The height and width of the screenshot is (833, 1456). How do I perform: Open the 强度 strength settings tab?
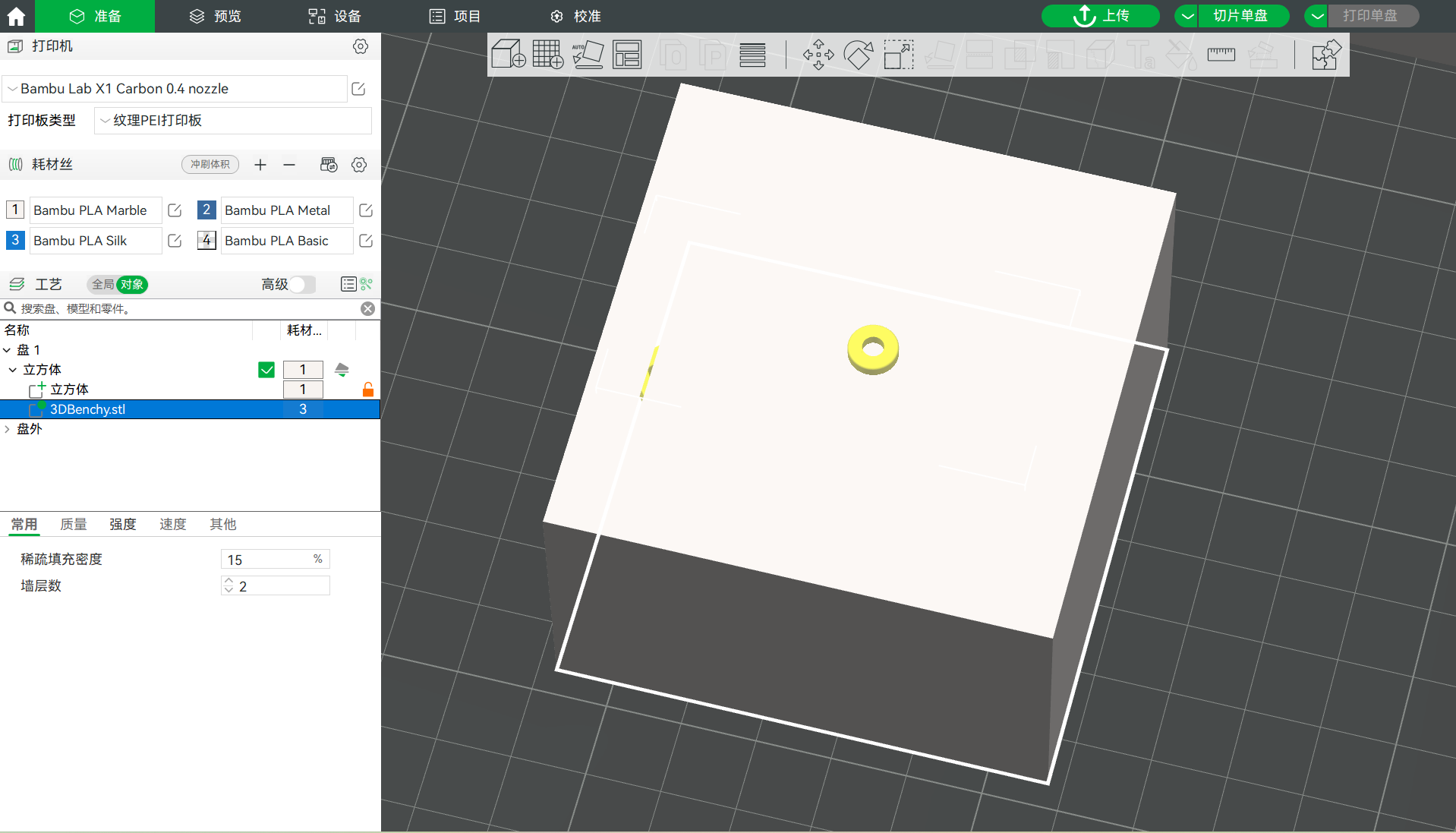pos(123,524)
